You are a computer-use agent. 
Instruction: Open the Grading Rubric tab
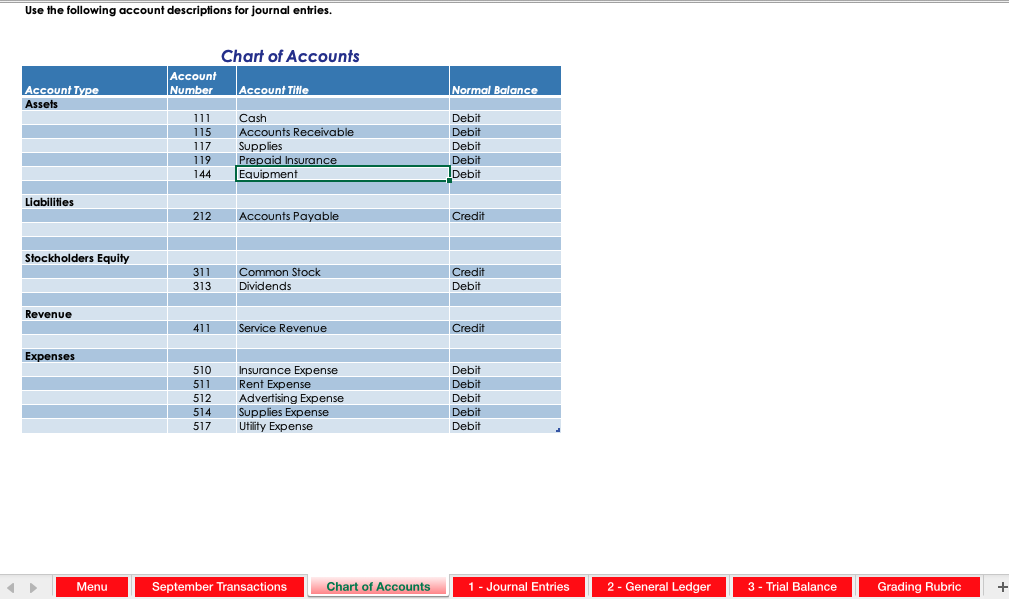pyautogui.click(x=918, y=586)
